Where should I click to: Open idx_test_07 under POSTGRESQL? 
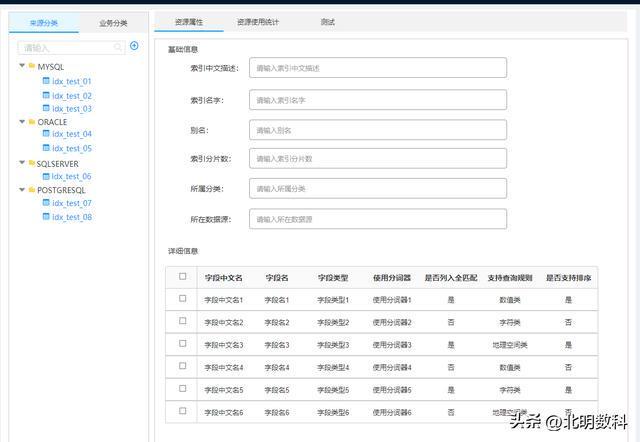coord(71,203)
